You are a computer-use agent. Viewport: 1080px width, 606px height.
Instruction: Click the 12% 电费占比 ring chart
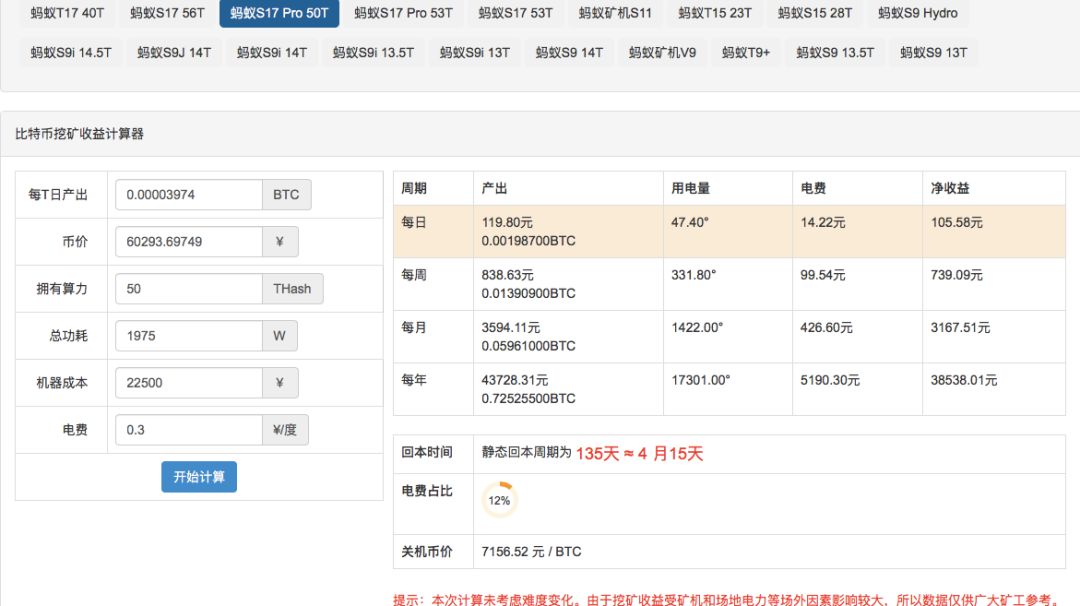(499, 501)
